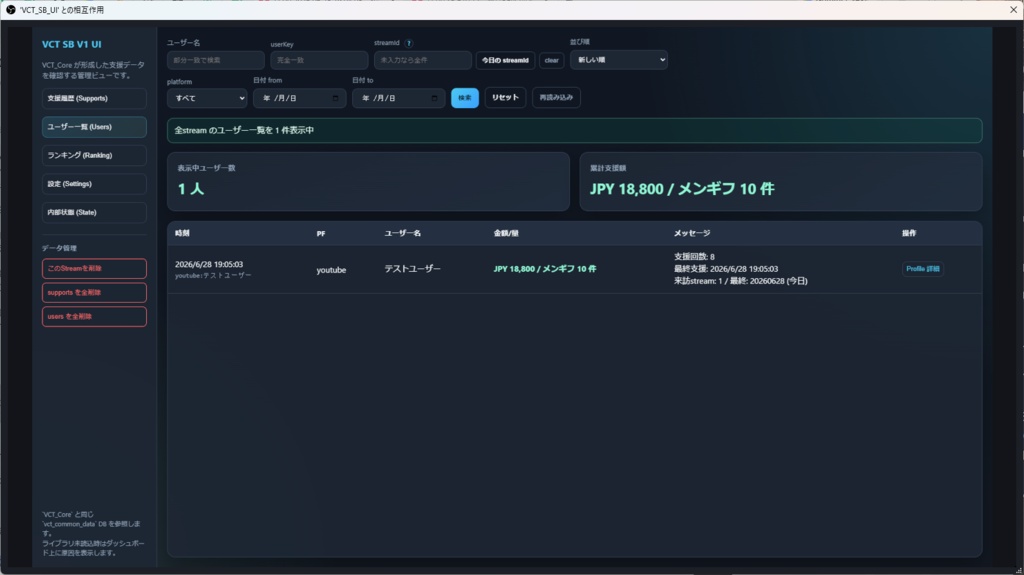
Task: Click the 日付 to date field
Action: click(398, 98)
